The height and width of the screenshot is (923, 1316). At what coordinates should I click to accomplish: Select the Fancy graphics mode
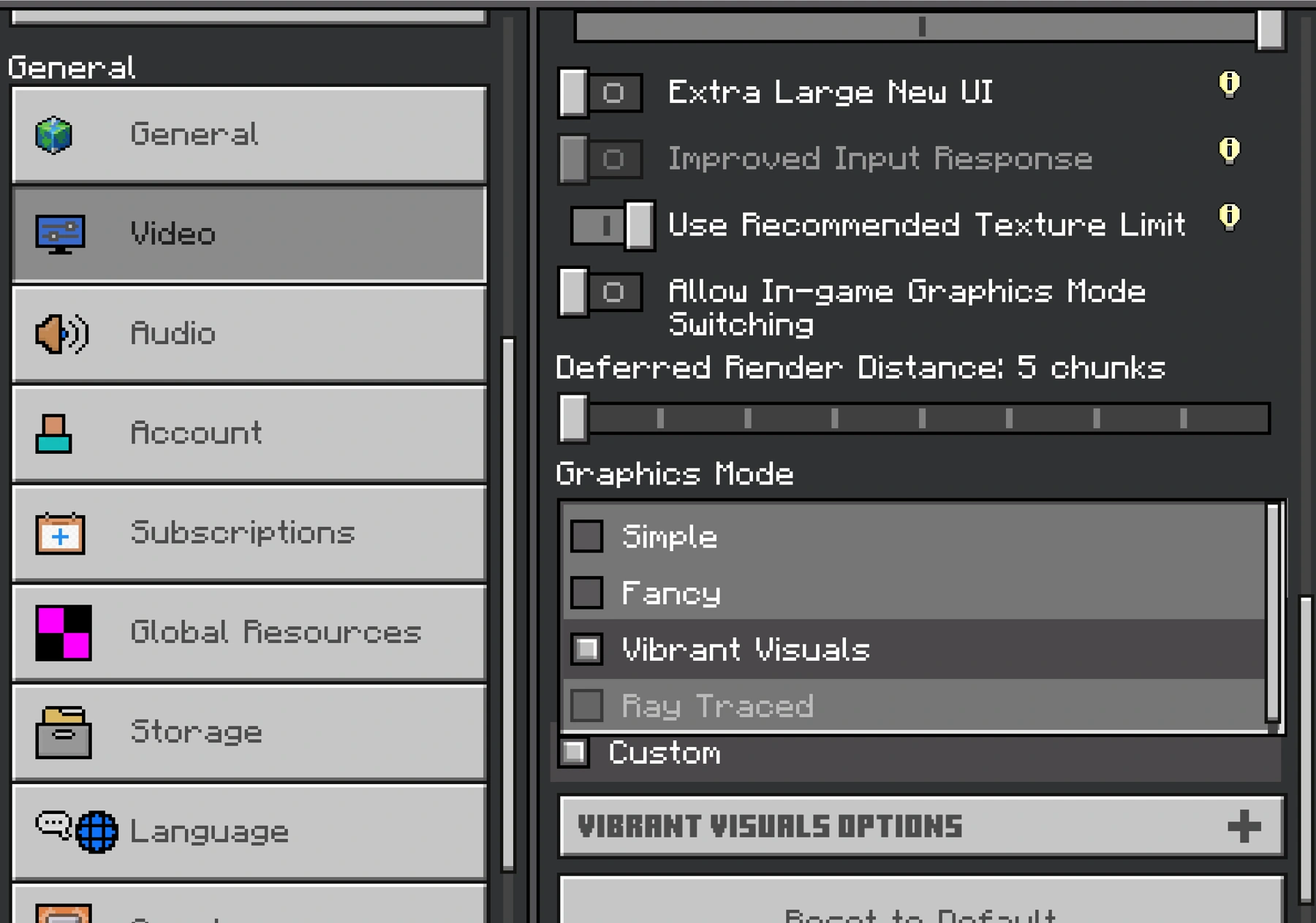[914, 593]
